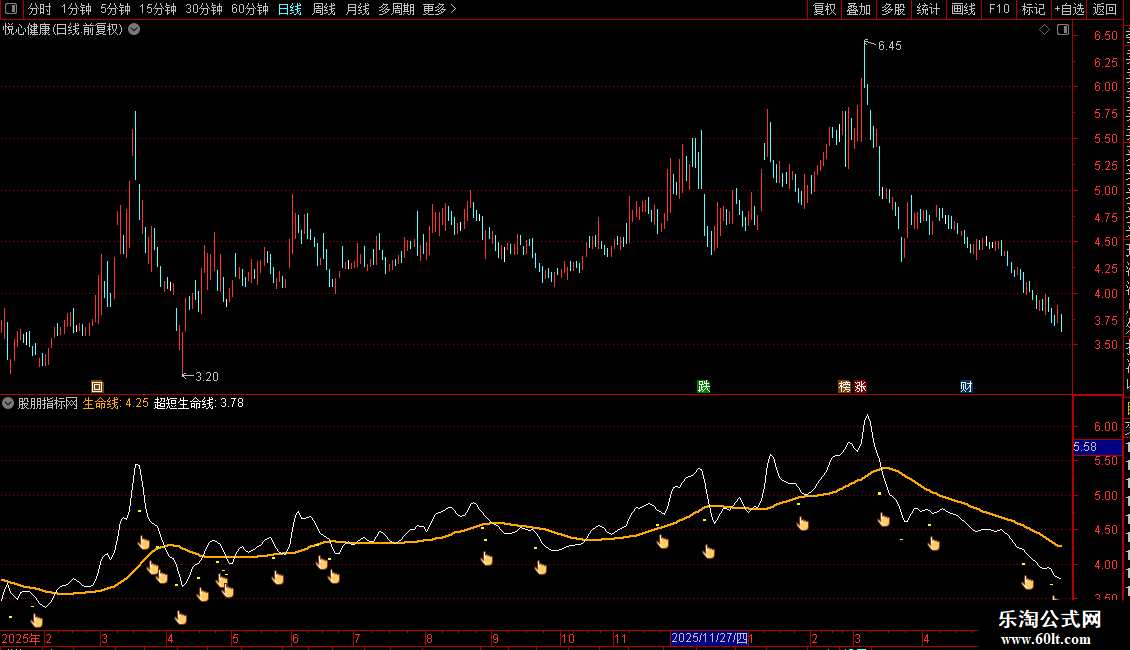Open the 多股 multi-stock view
The height and width of the screenshot is (650, 1130).
point(893,9)
